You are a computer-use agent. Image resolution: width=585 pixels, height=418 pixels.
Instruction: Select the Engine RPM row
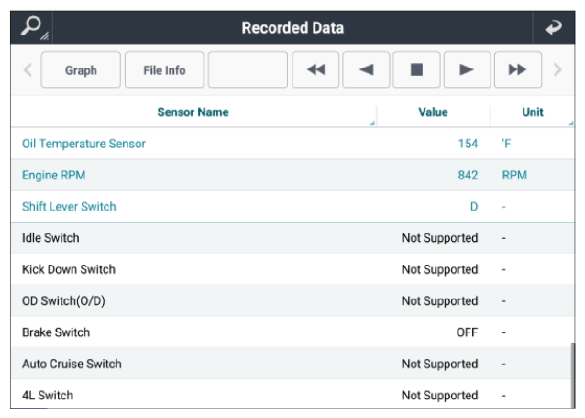click(x=293, y=175)
